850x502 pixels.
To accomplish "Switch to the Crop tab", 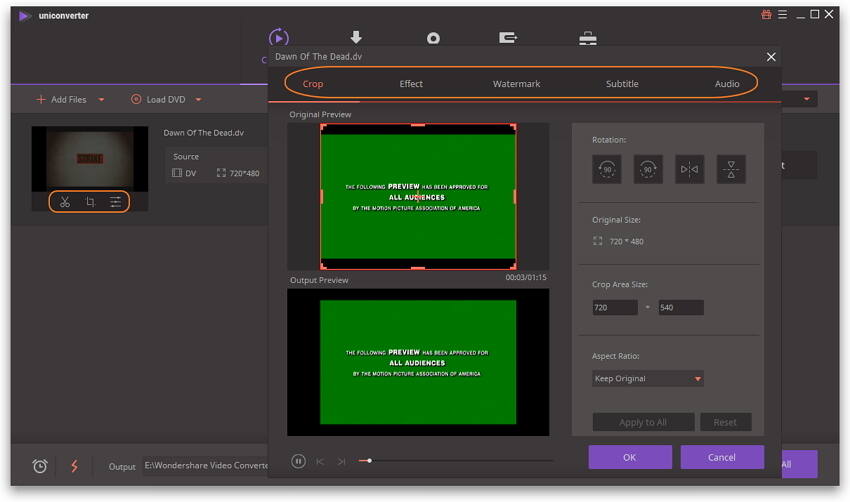I will click(313, 84).
